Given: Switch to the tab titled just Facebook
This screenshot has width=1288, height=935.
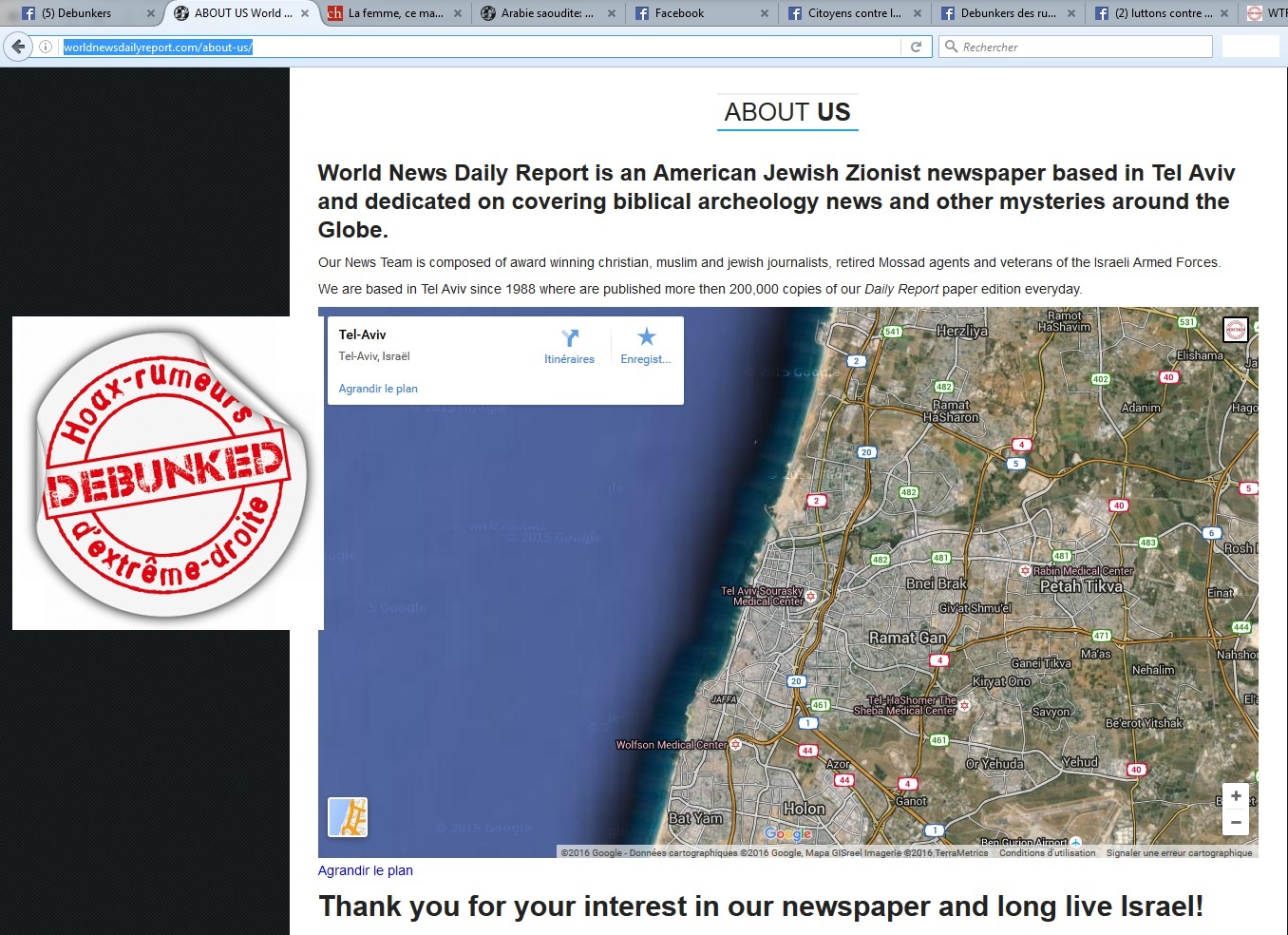Looking at the screenshot, I should 701,13.
